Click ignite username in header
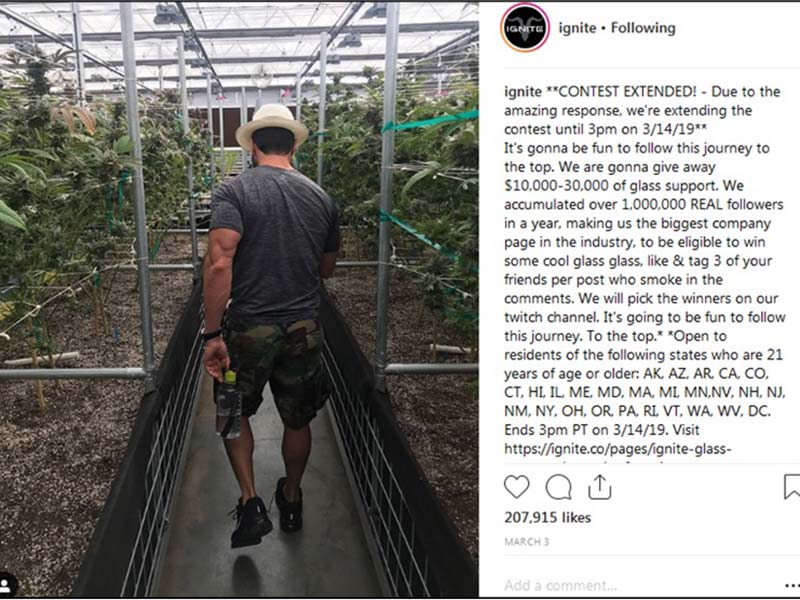Viewport: 800px width, 600px height. pos(577,28)
